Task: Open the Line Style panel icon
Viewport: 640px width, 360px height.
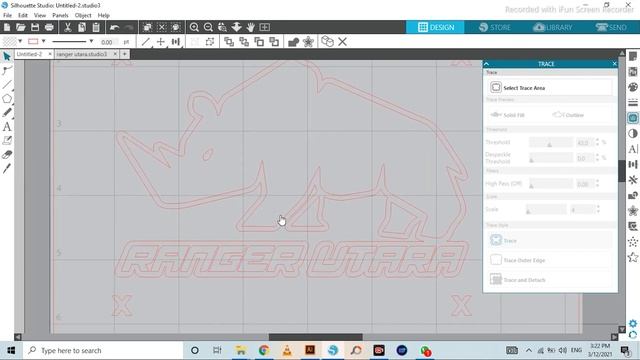Action: coord(633,102)
